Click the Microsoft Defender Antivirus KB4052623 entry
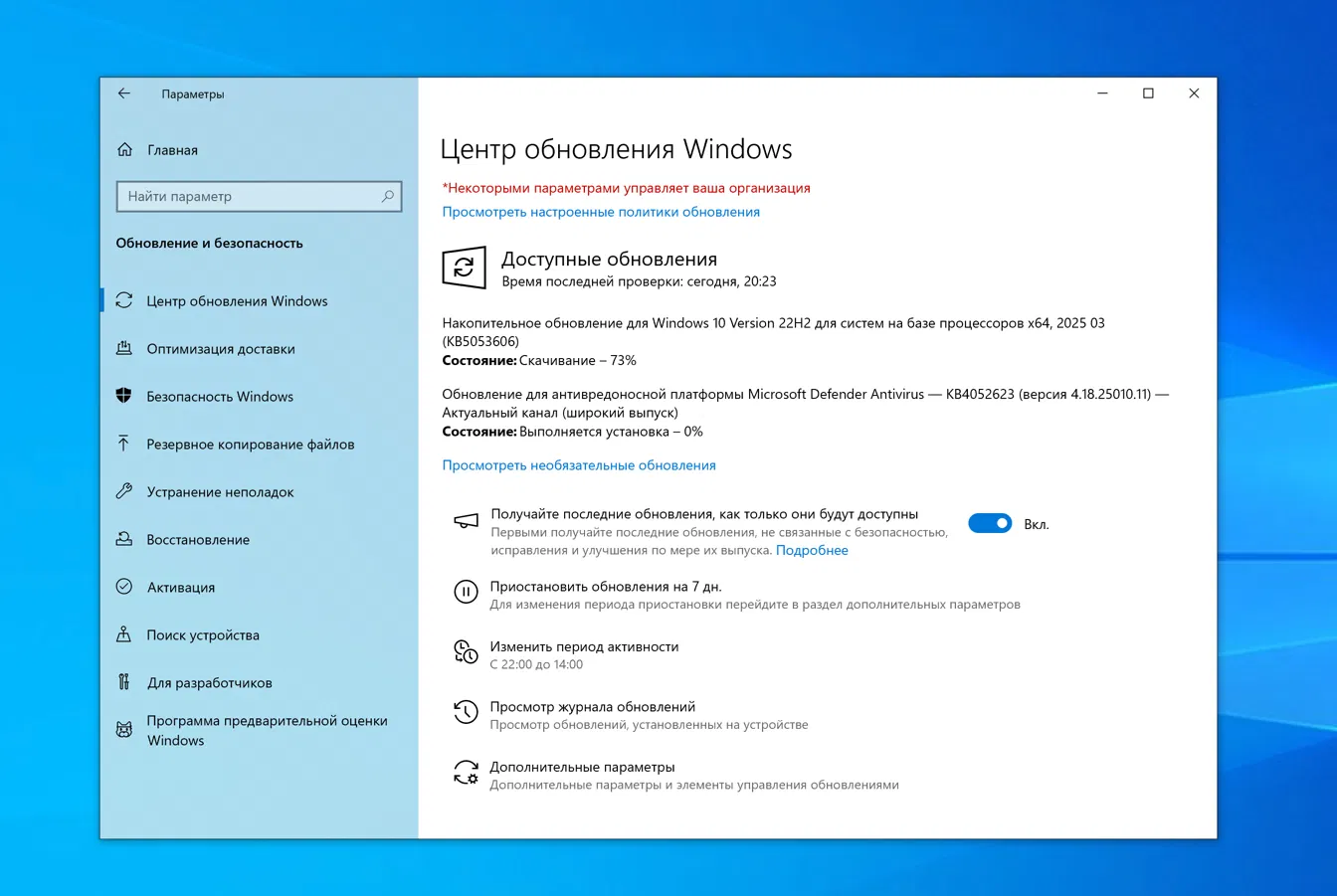Viewport: 1337px width, 896px height. click(x=806, y=403)
